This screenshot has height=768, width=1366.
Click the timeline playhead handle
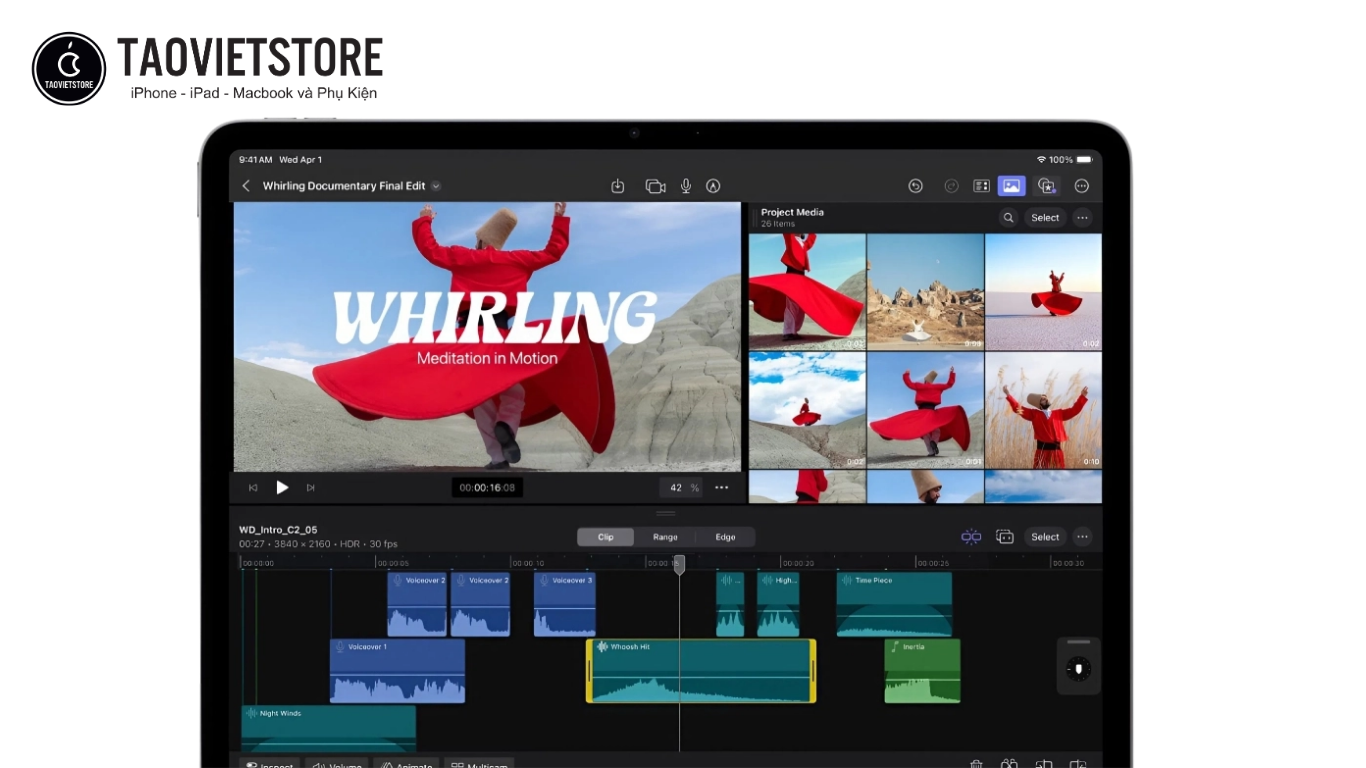(x=679, y=564)
